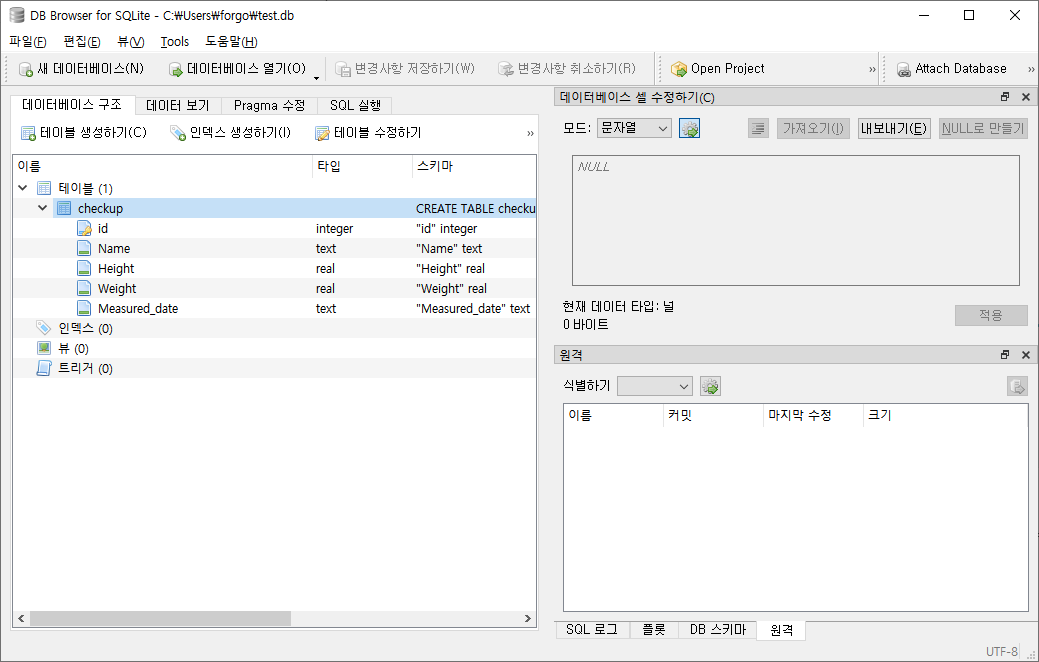Open the 파일(F) menu
The width and height of the screenshot is (1039, 662).
coord(28,42)
